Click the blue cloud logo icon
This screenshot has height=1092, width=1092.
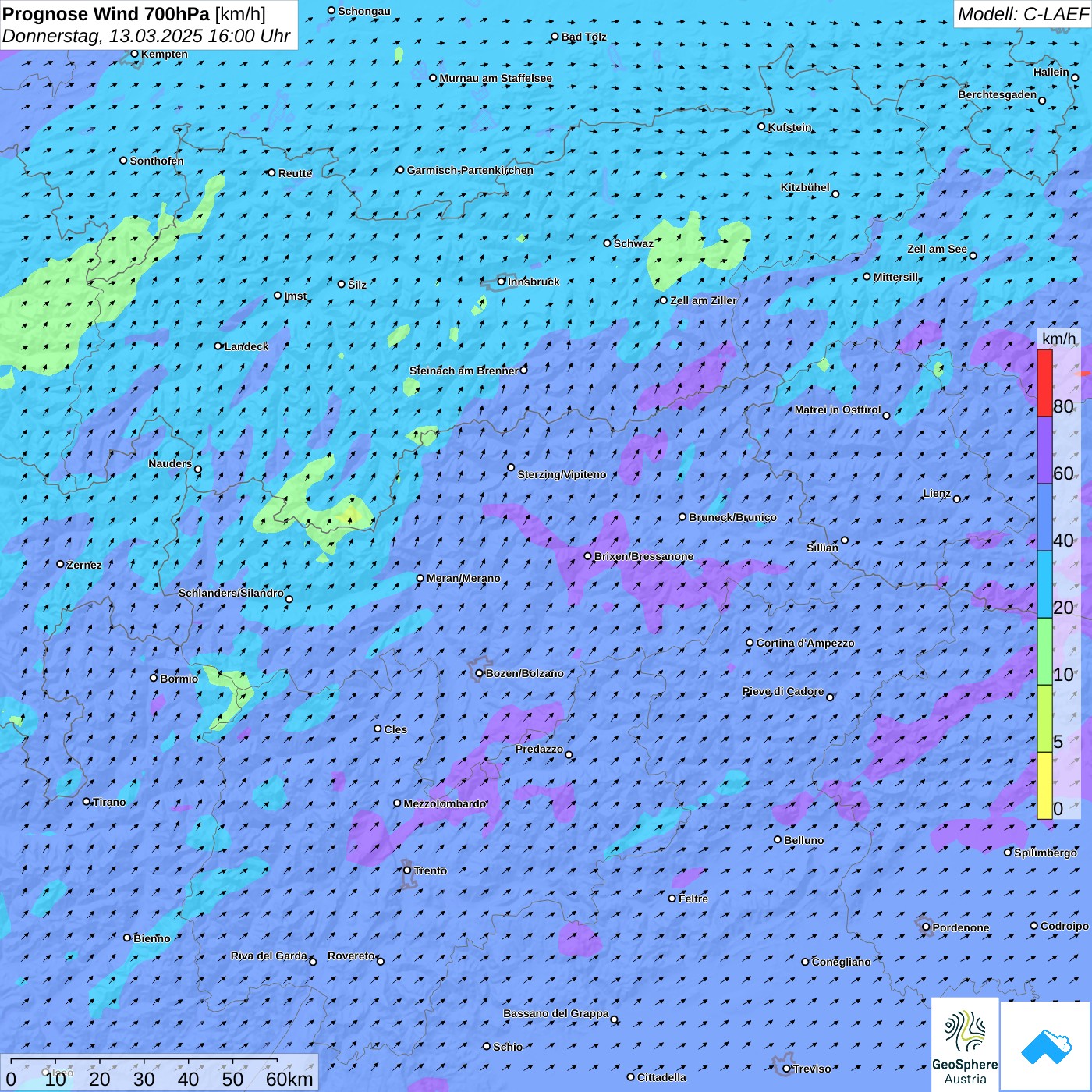(x=1046, y=1046)
